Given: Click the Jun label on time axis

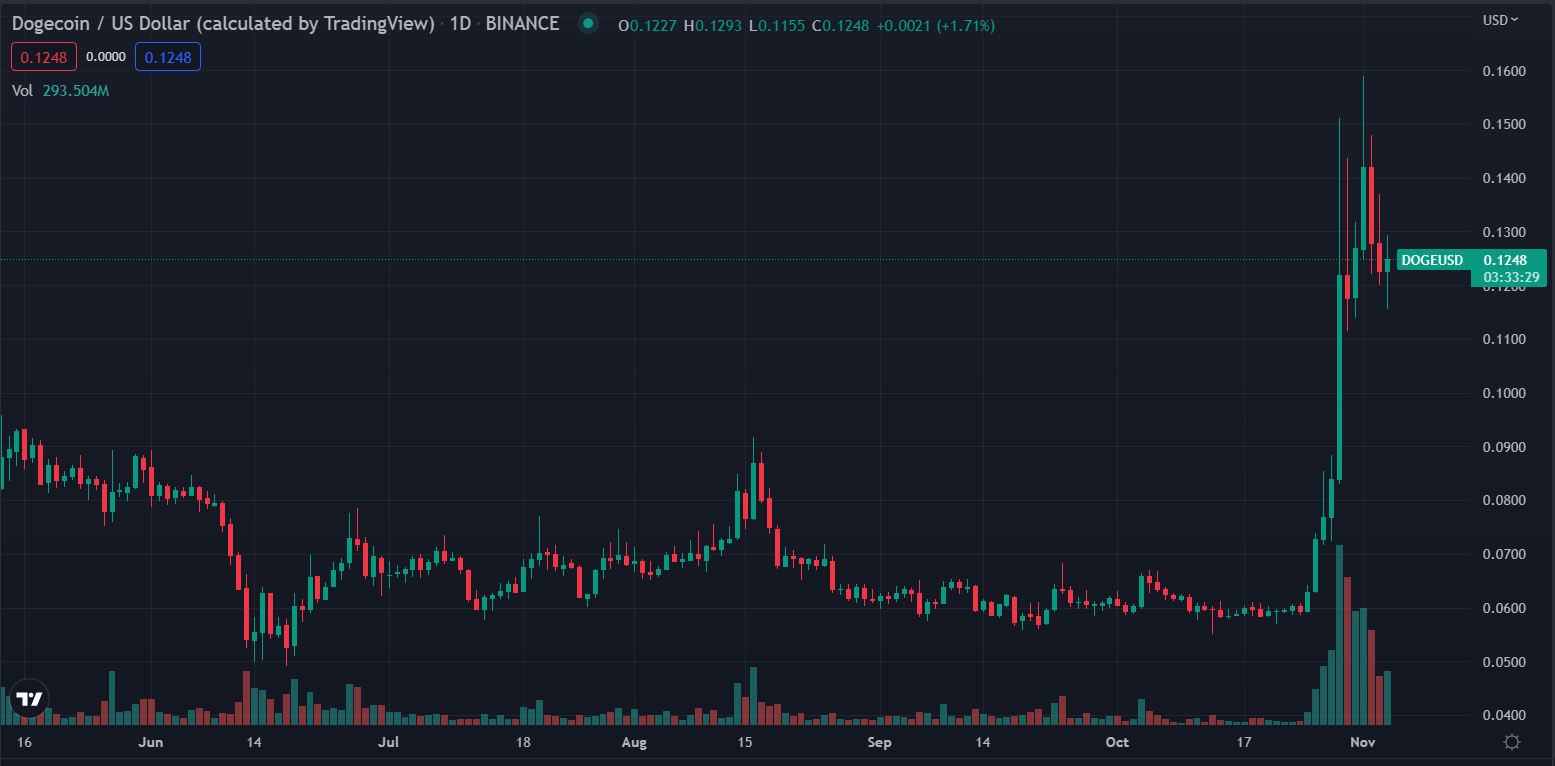Looking at the screenshot, I should tap(150, 743).
